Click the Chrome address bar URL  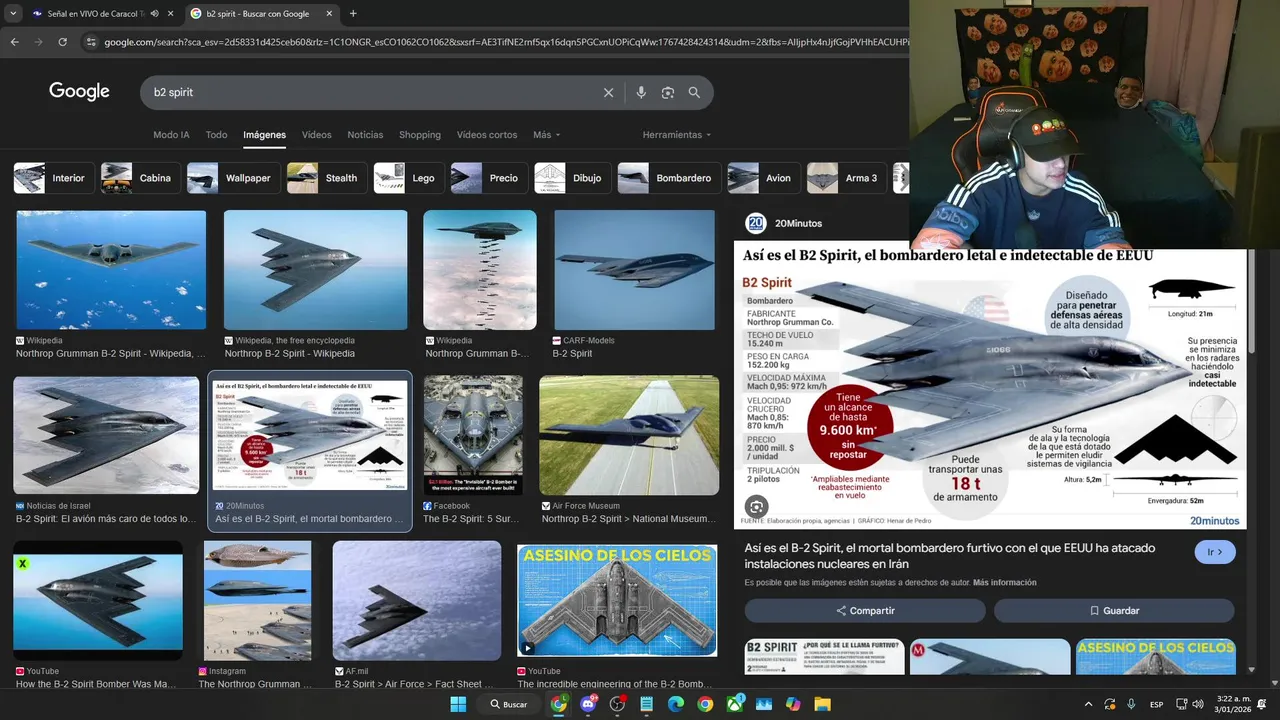click(505, 42)
